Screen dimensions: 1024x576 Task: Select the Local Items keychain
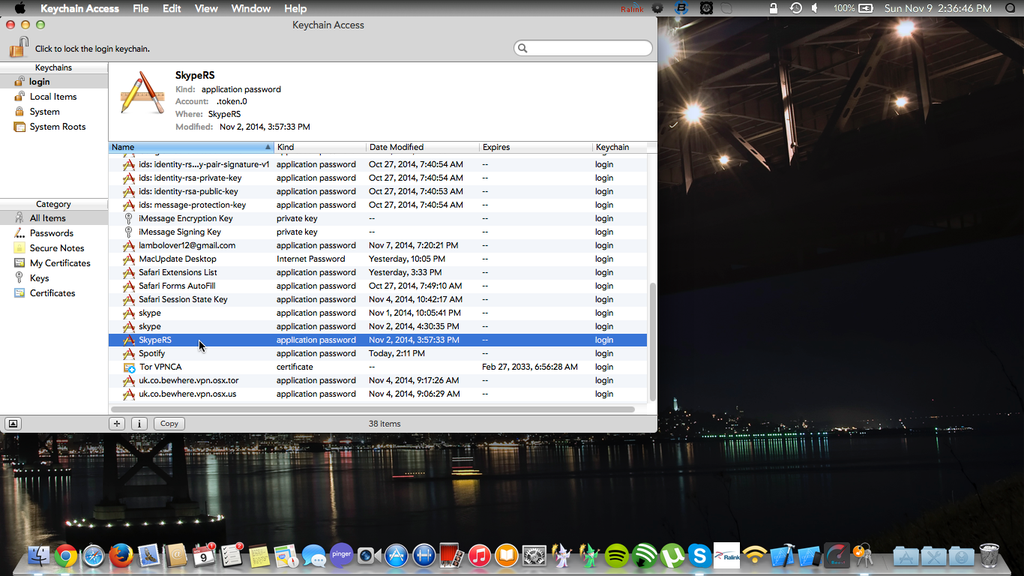(x=54, y=97)
